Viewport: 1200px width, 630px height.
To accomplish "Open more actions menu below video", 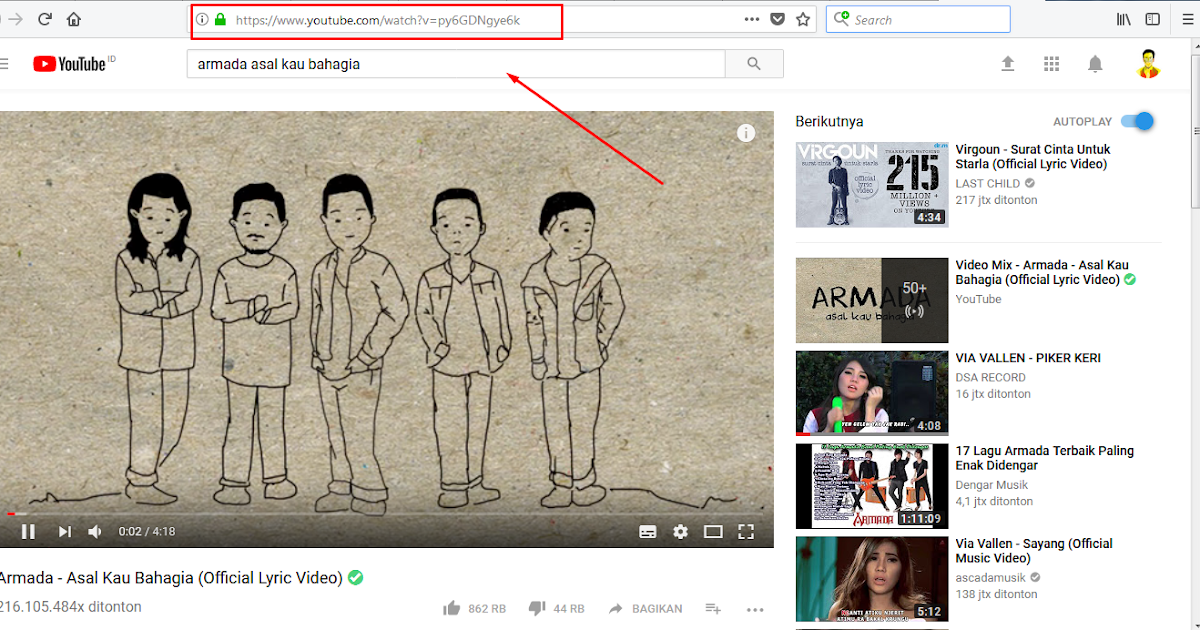I will pos(755,609).
